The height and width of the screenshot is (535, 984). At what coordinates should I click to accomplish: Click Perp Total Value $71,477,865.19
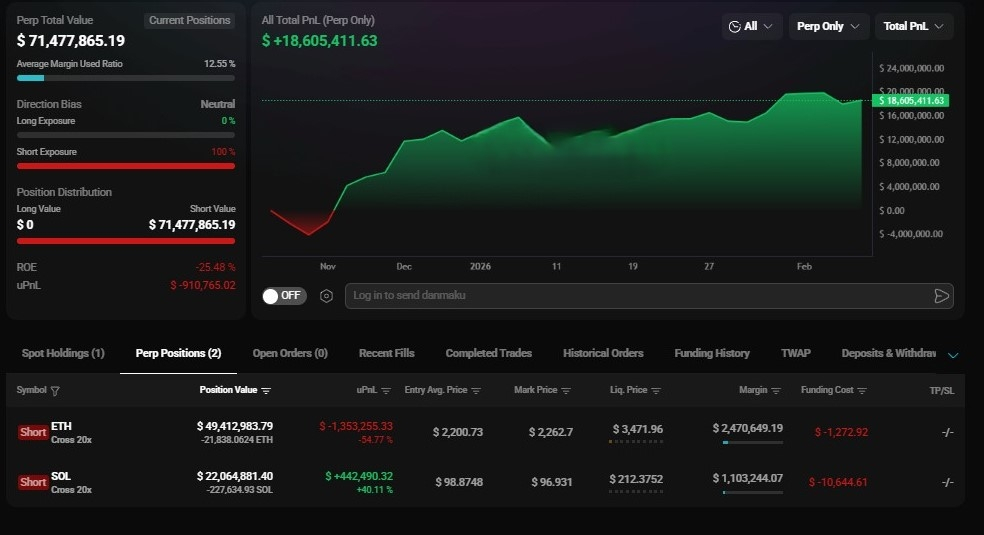pyautogui.click(x=71, y=41)
